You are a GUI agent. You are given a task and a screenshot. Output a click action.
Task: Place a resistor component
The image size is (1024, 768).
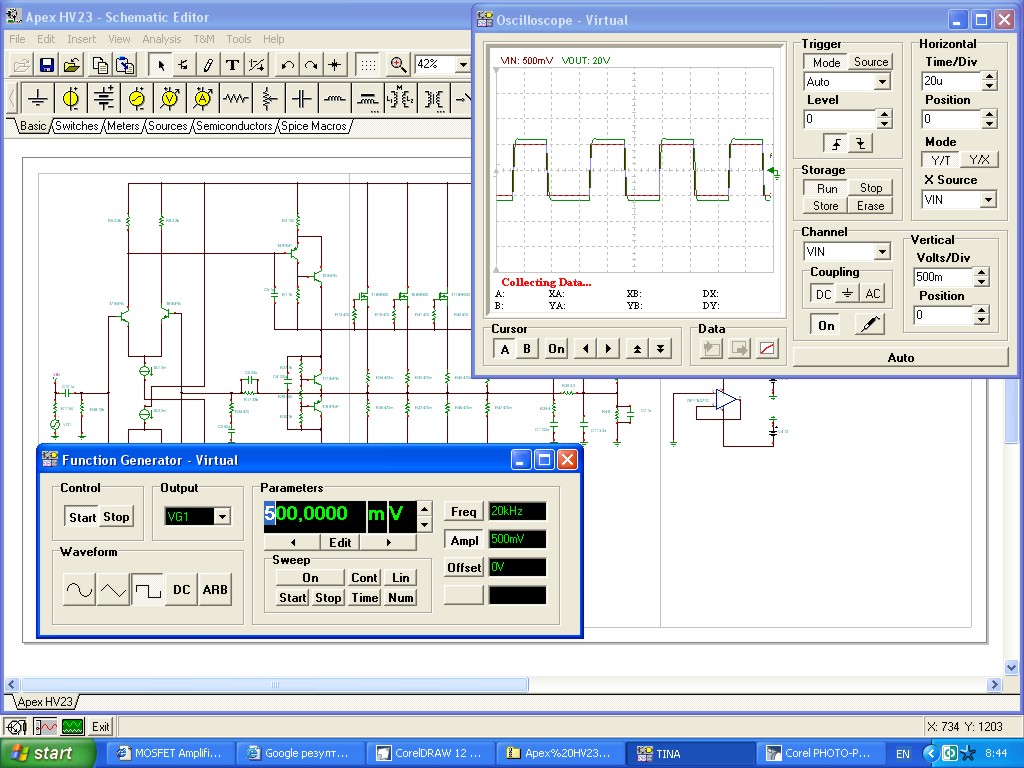coord(236,99)
